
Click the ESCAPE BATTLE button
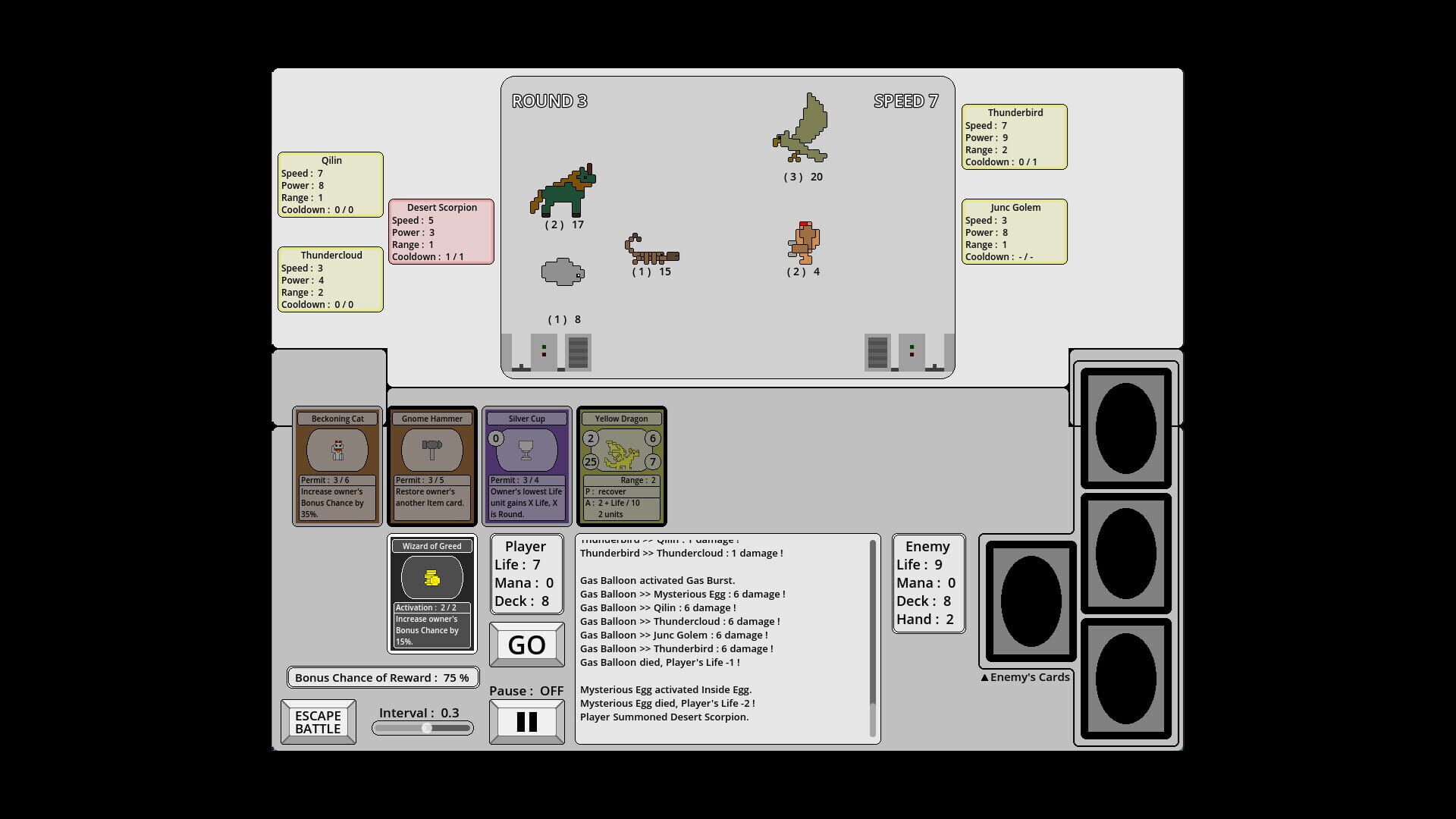[x=318, y=721]
